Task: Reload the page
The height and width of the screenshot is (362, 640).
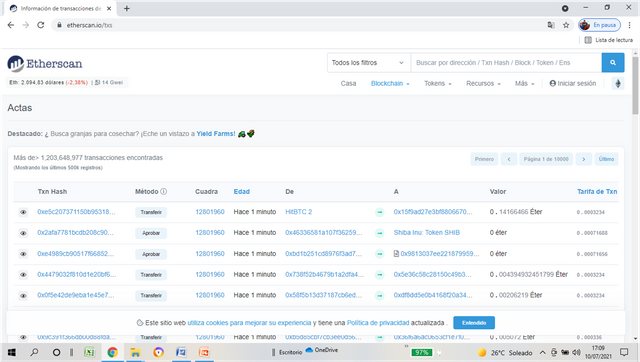Action: (40, 25)
